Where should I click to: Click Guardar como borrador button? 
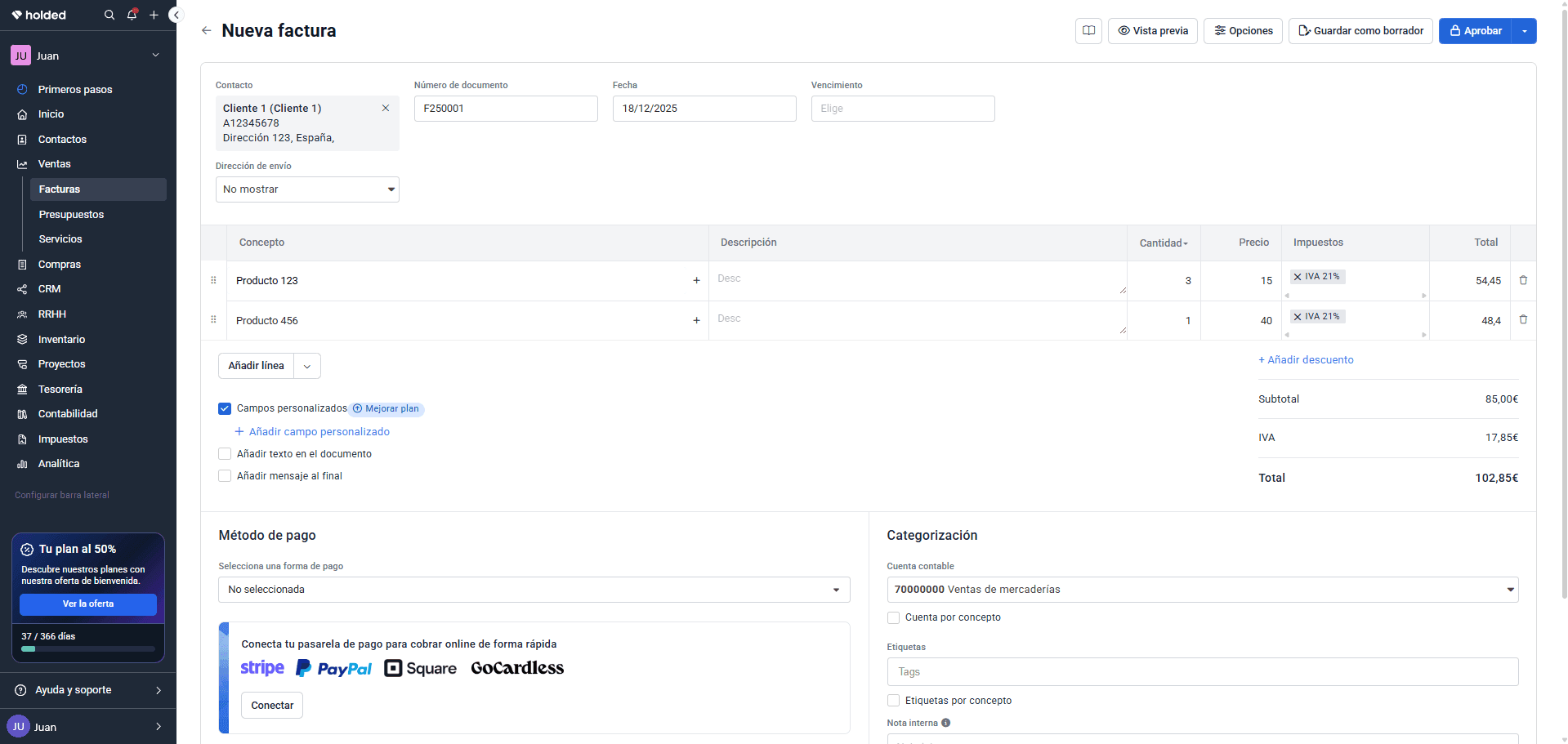click(x=1360, y=31)
